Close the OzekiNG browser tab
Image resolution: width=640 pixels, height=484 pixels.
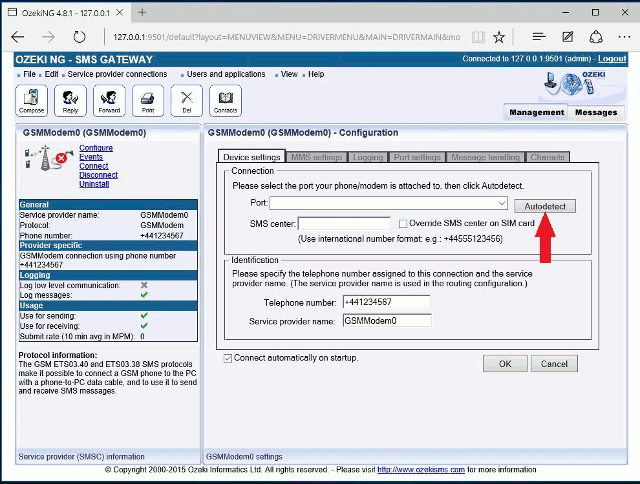[120, 13]
